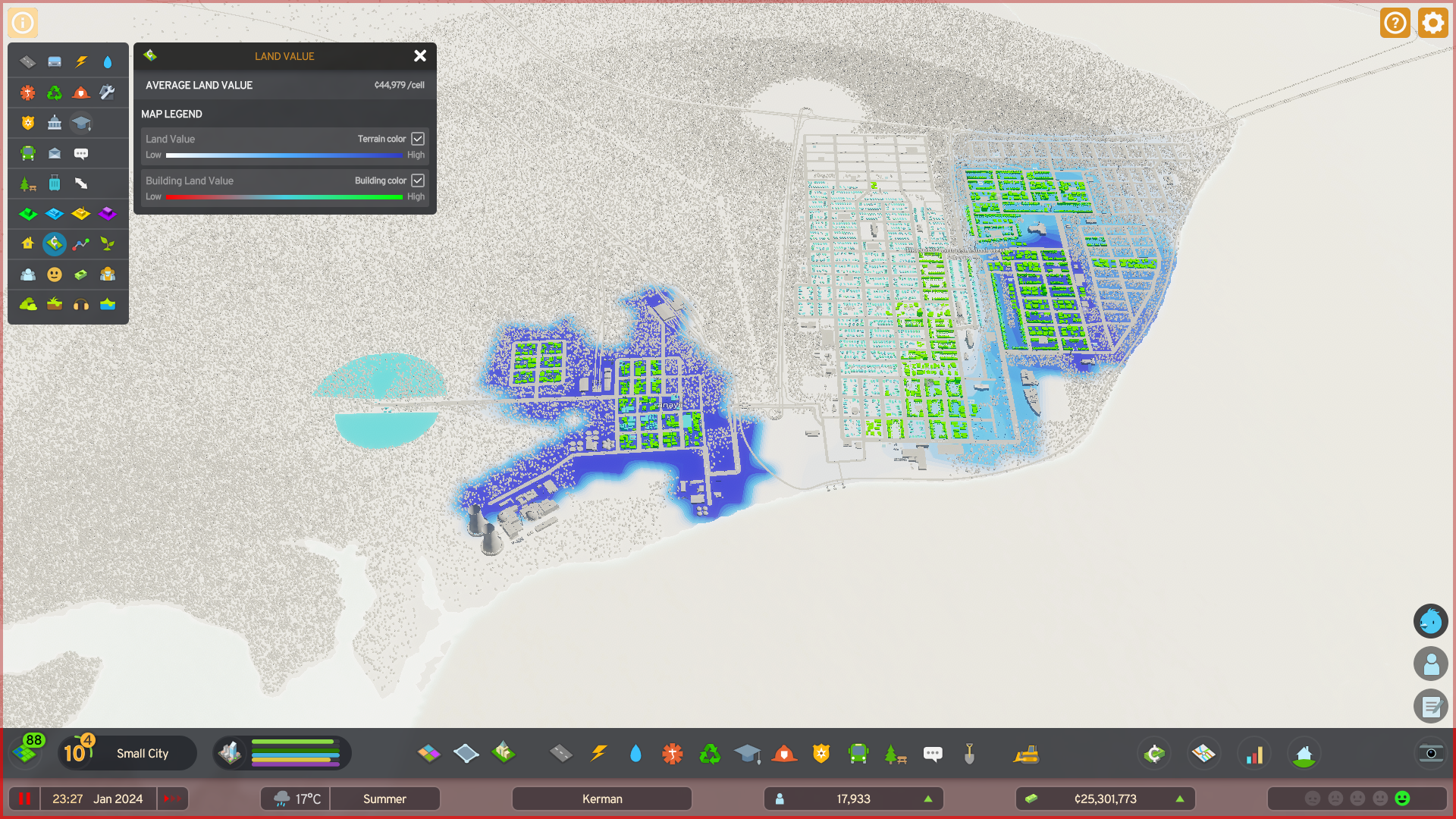Select the wrench maintenance infoview icon
Viewport: 1456px width, 819px height.
(x=108, y=93)
